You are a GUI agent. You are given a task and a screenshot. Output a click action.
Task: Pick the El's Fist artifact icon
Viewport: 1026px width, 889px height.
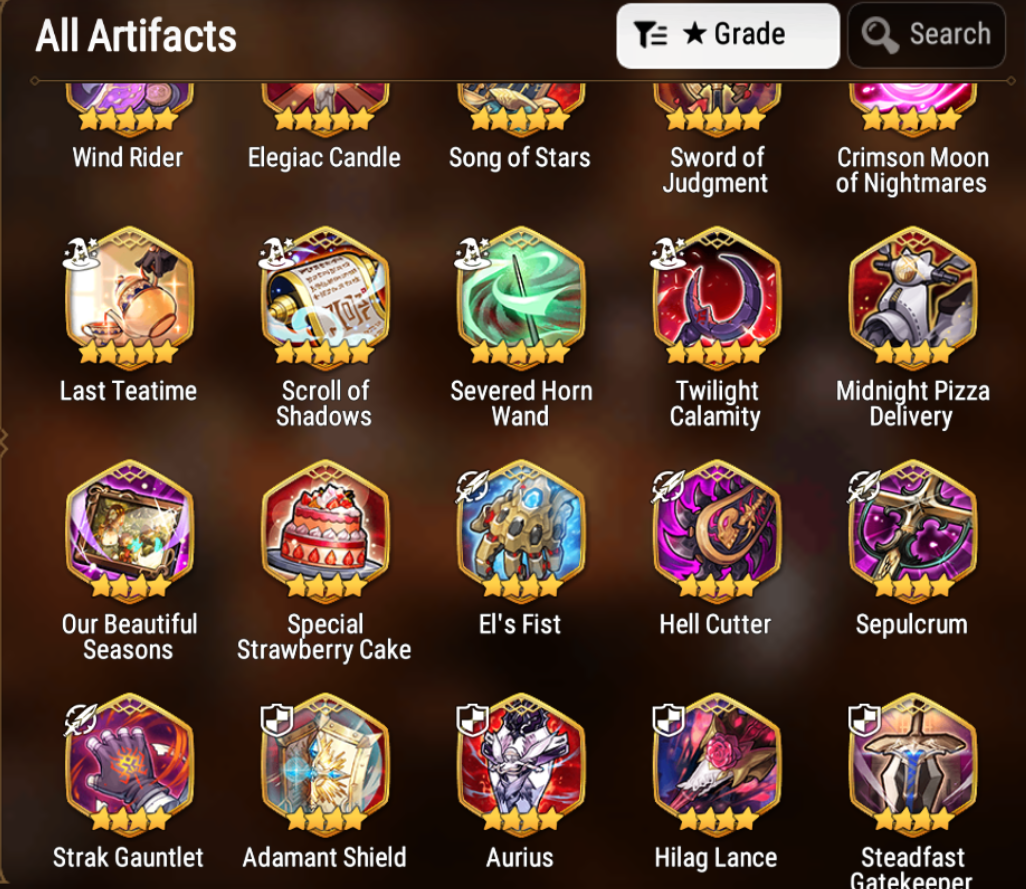pos(521,529)
